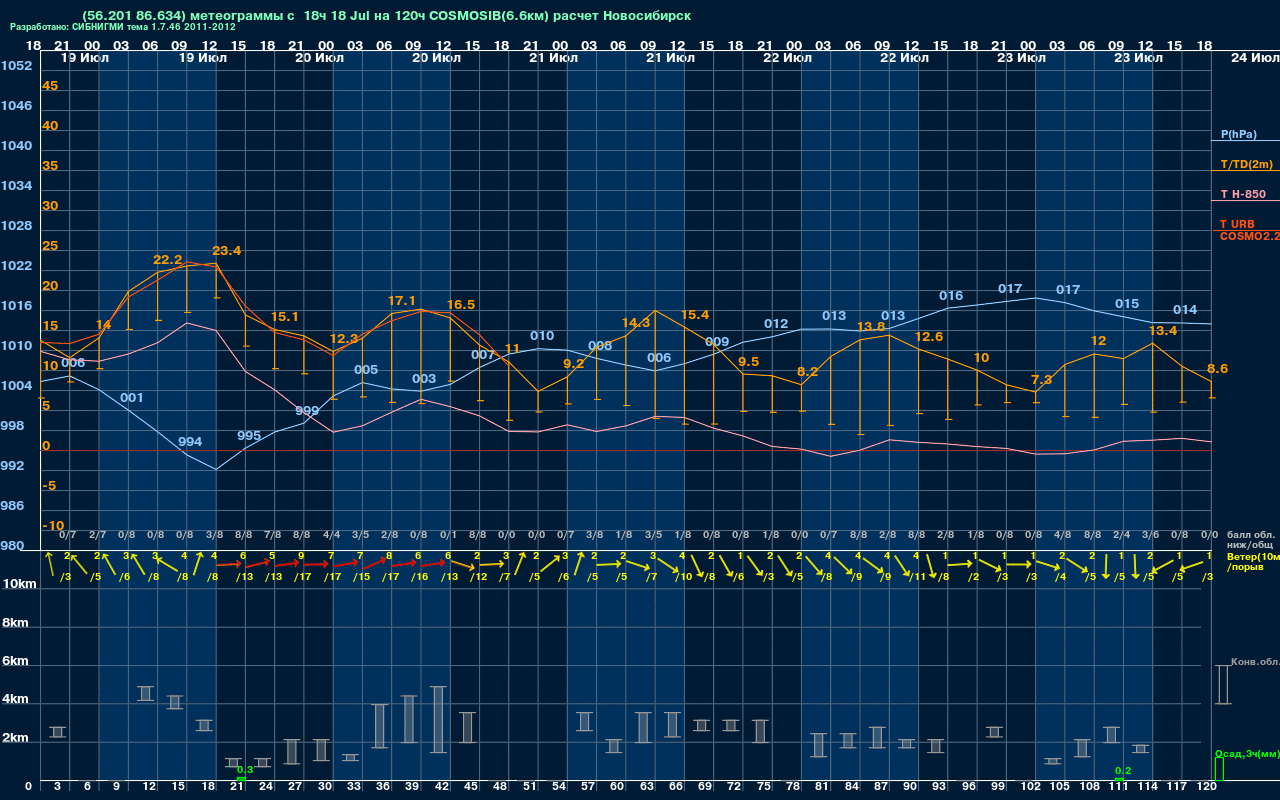Click the blue line under P(hPa) legend
Viewport: 1280px width, 800px height.
(x=1245, y=141)
